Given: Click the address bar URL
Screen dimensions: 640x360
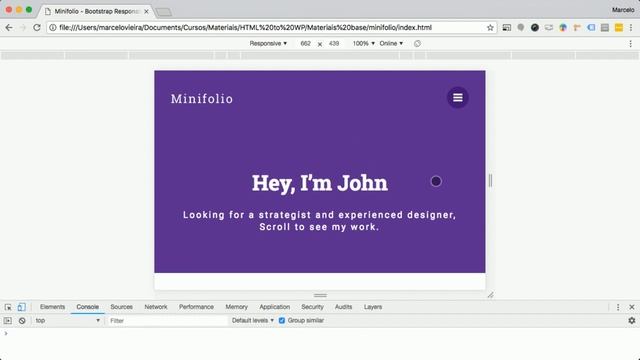Looking at the screenshot, I should tap(245, 28).
